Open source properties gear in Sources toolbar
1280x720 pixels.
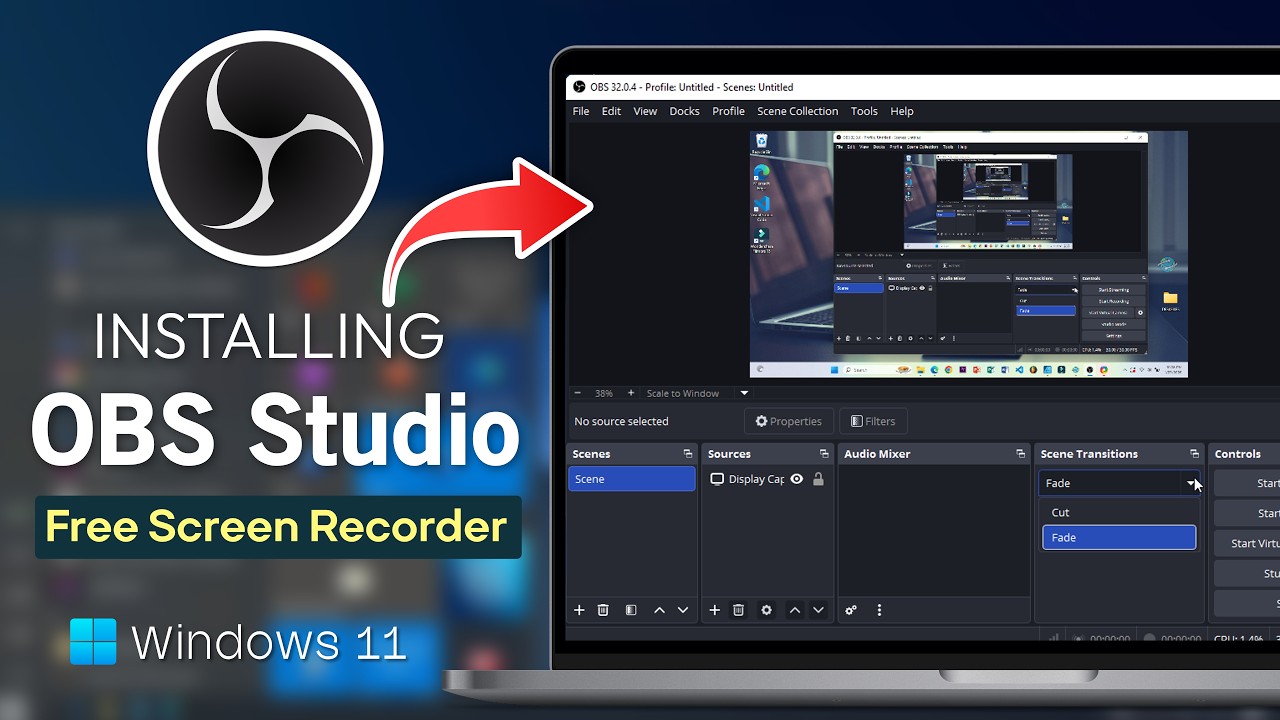pos(767,610)
